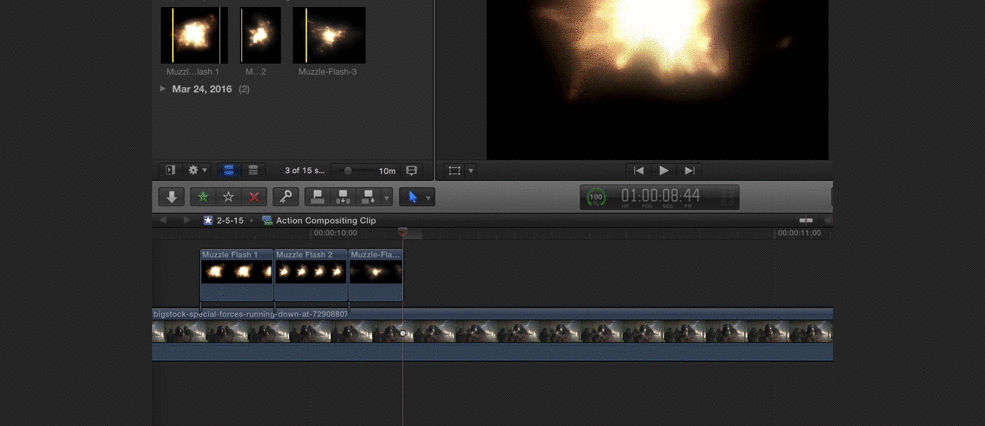
Task: Expand the Mar 24, 2016 group
Action: [x=163, y=89]
